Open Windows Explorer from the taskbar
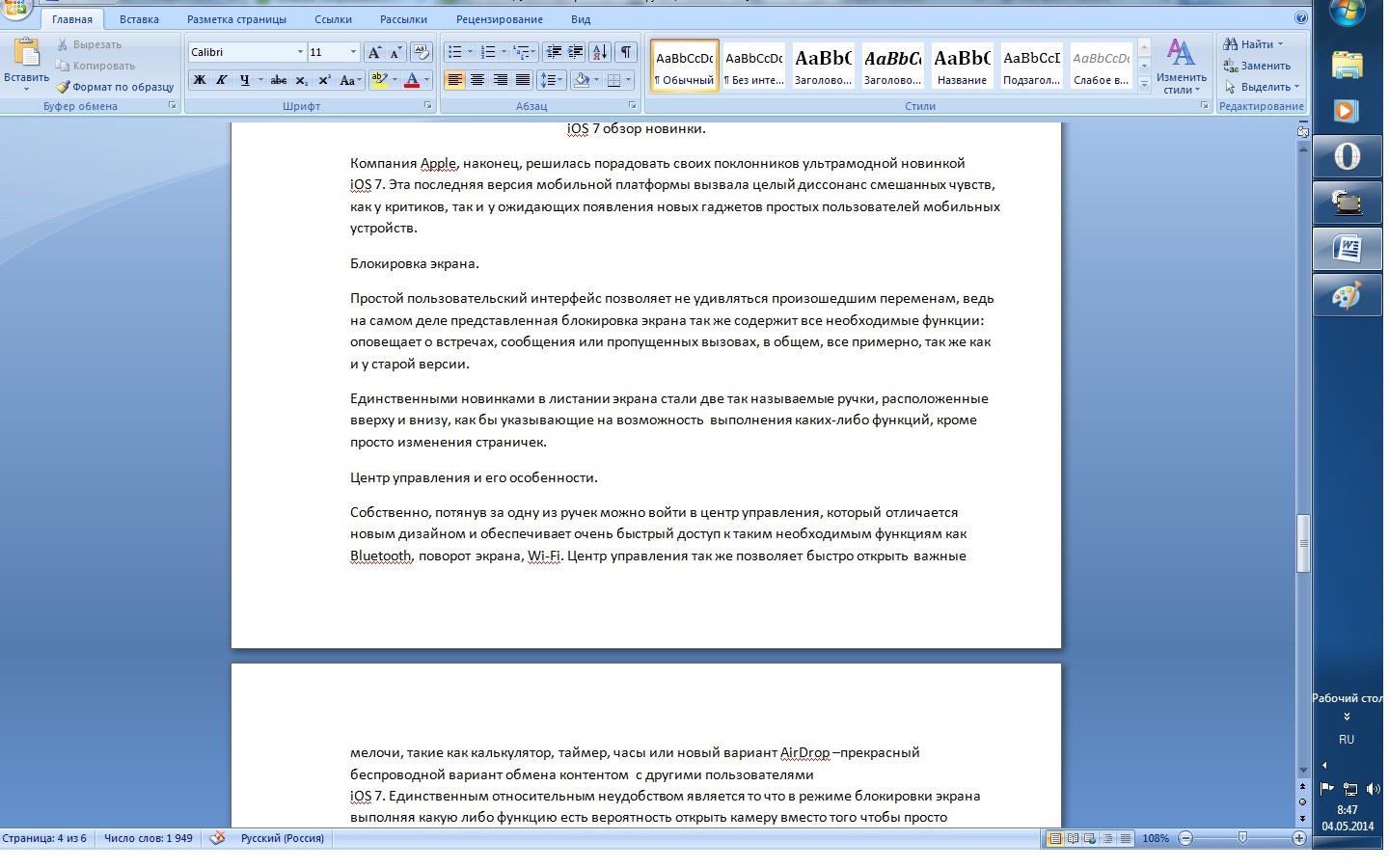1389x868 pixels. [x=1348, y=65]
